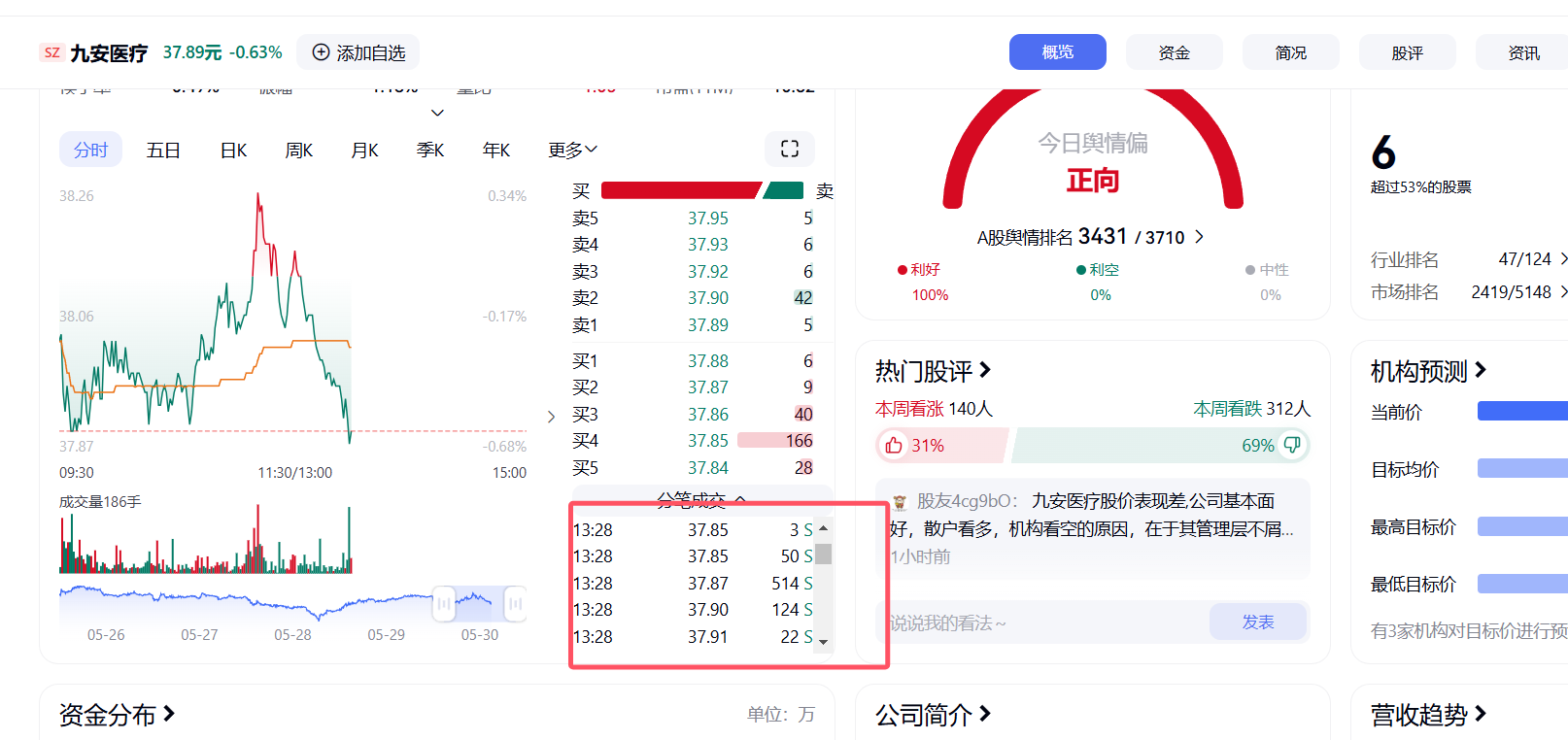
Task: Open 营收趋势 section
Action: tap(1428, 714)
